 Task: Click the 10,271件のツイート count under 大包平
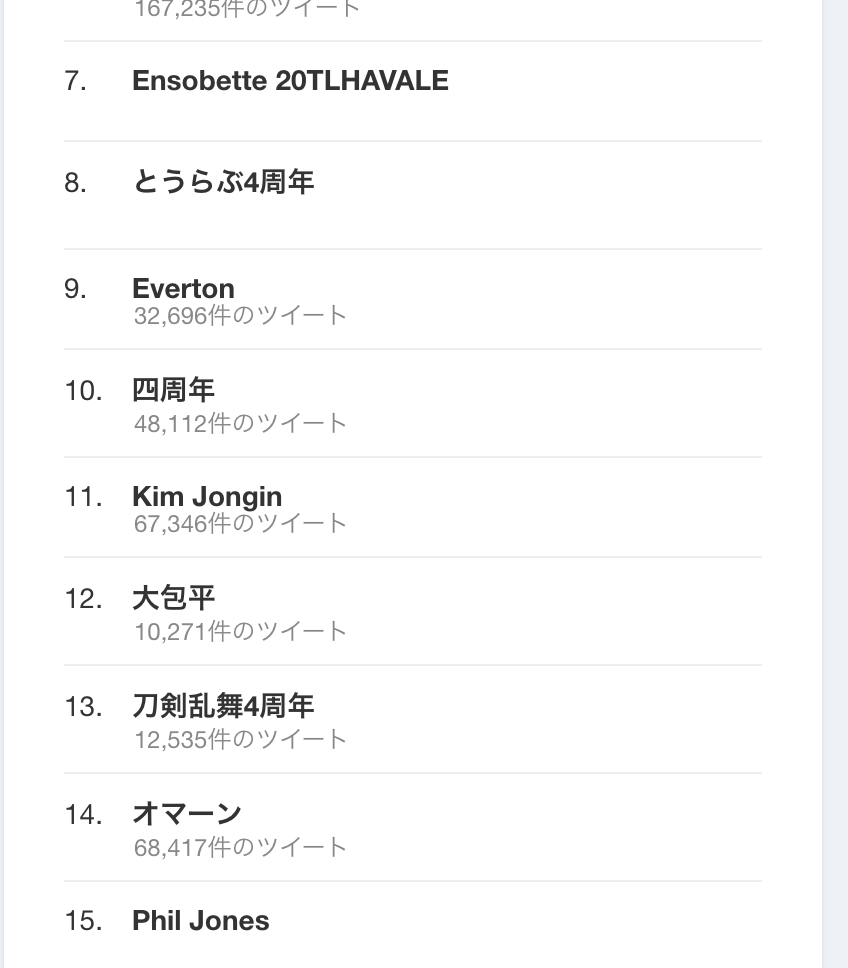(240, 632)
